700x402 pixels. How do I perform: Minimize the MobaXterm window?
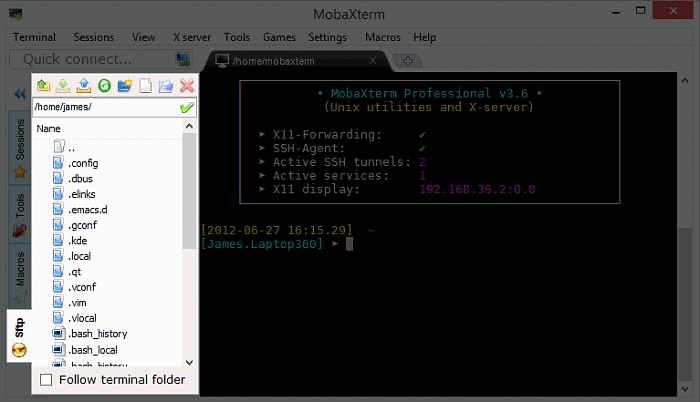click(616, 12)
